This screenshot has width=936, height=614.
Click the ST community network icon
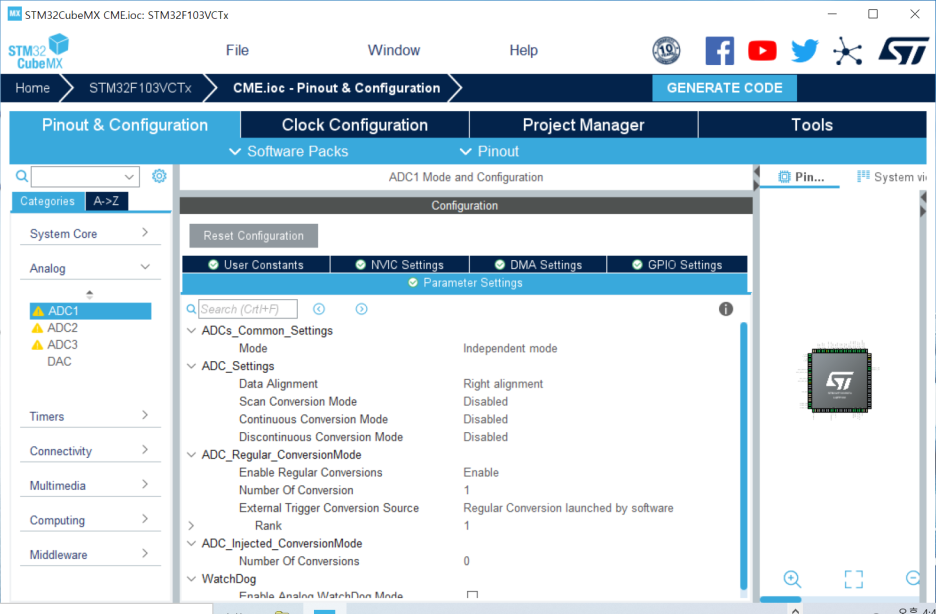[x=848, y=51]
